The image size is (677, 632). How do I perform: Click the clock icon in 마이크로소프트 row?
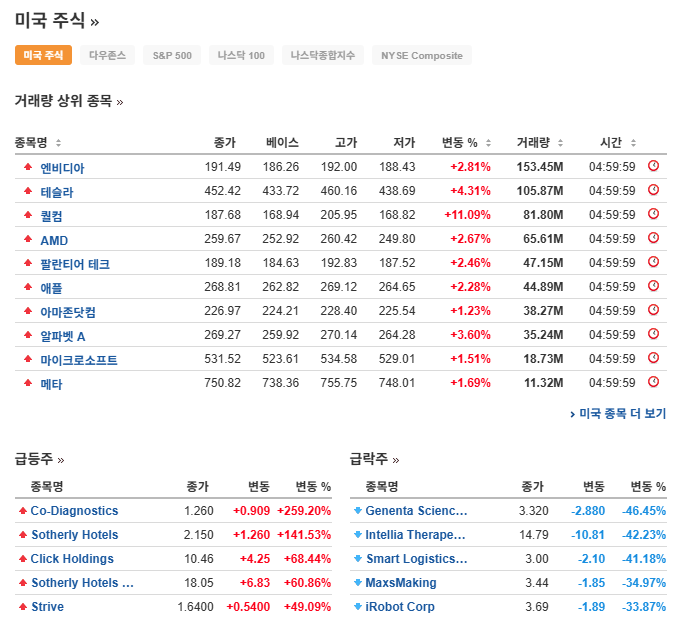[653, 358]
